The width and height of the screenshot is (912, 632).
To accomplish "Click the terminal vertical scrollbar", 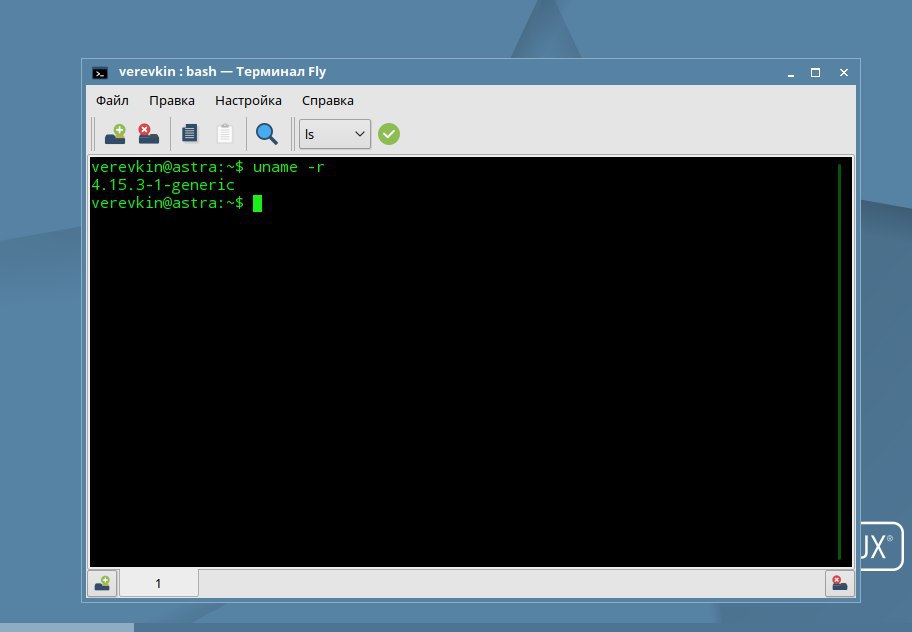I will (839, 361).
